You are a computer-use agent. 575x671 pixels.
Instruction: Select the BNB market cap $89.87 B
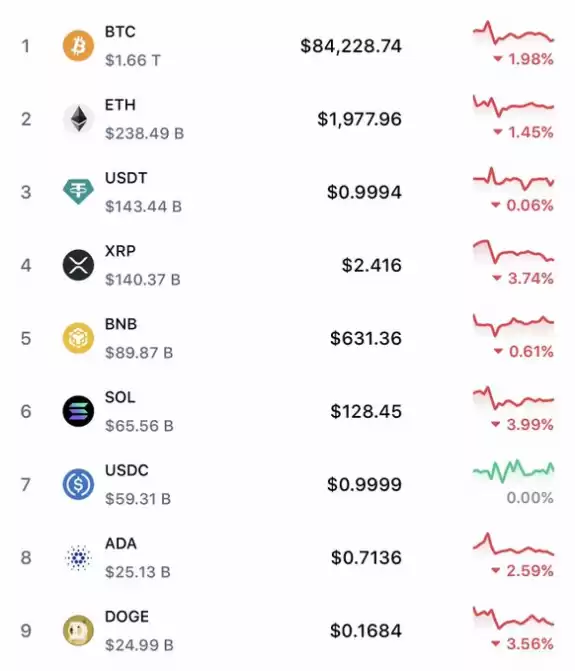point(139,353)
